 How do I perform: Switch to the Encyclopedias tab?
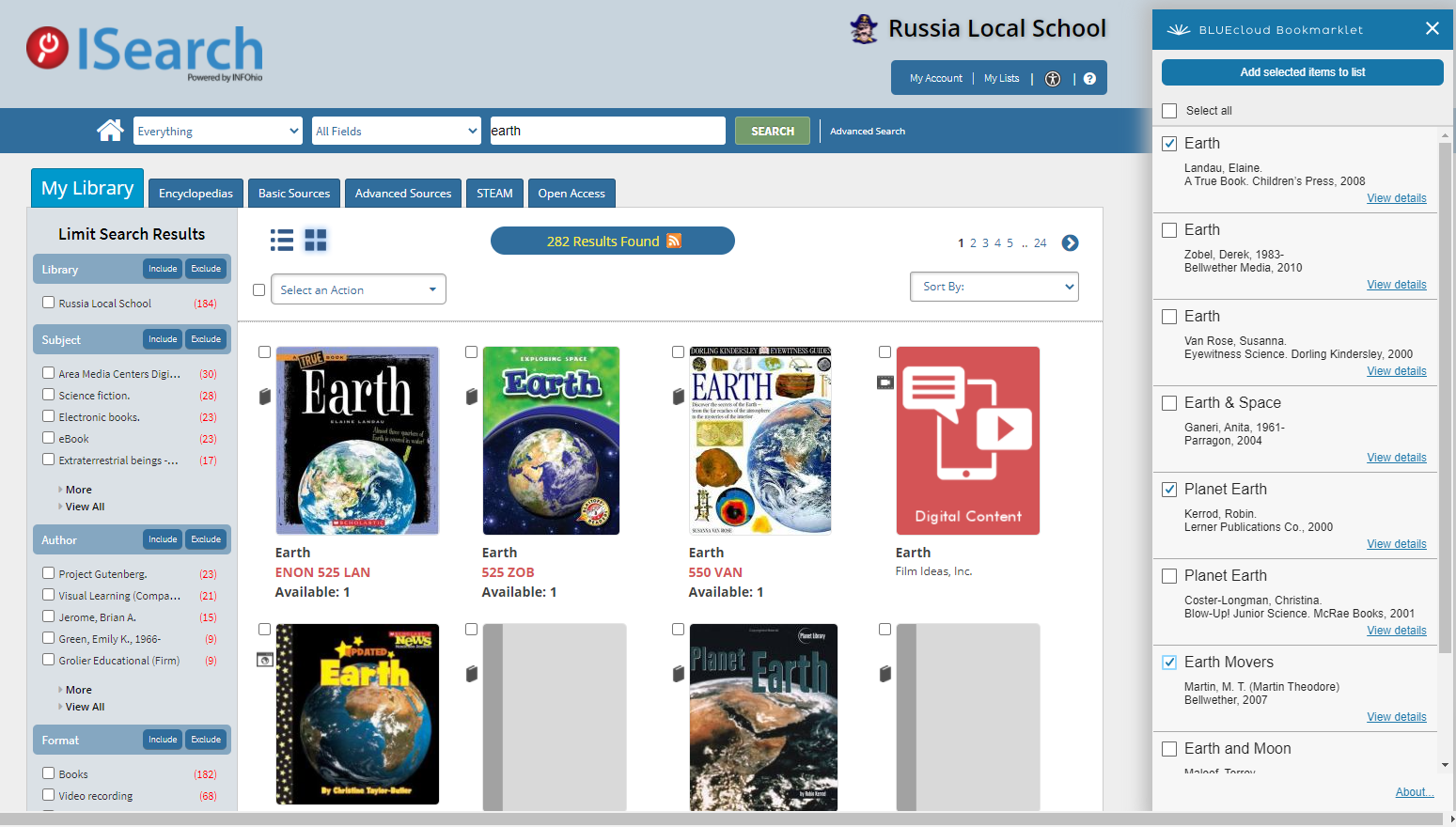coord(196,193)
